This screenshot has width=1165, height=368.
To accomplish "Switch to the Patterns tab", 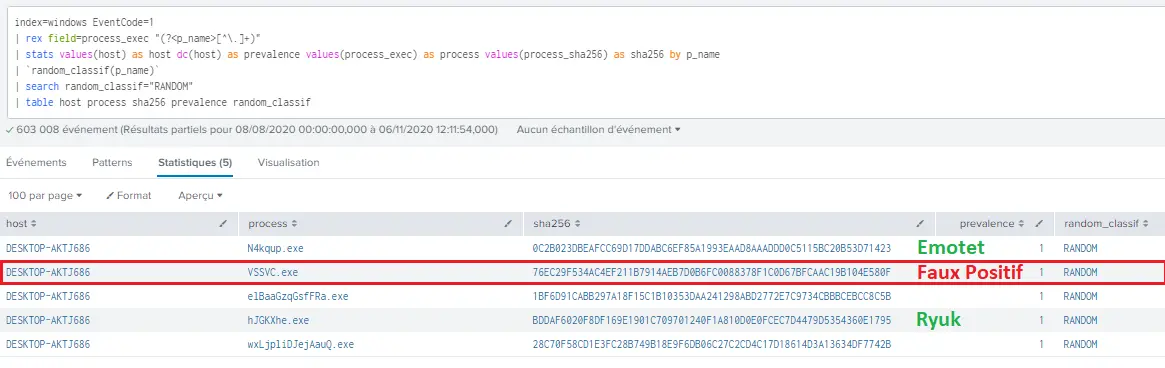I will (112, 162).
